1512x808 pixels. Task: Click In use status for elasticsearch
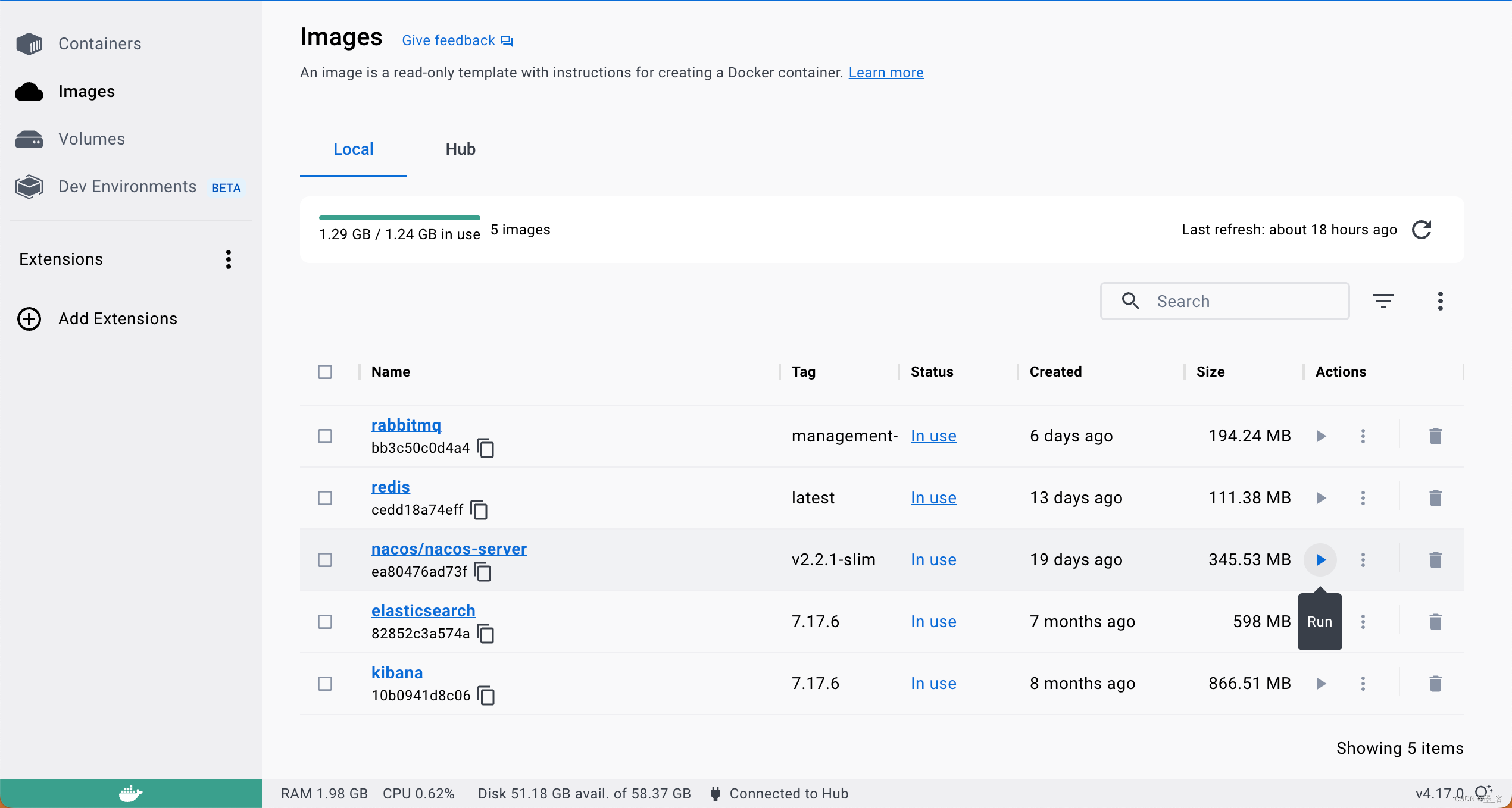[x=933, y=622]
